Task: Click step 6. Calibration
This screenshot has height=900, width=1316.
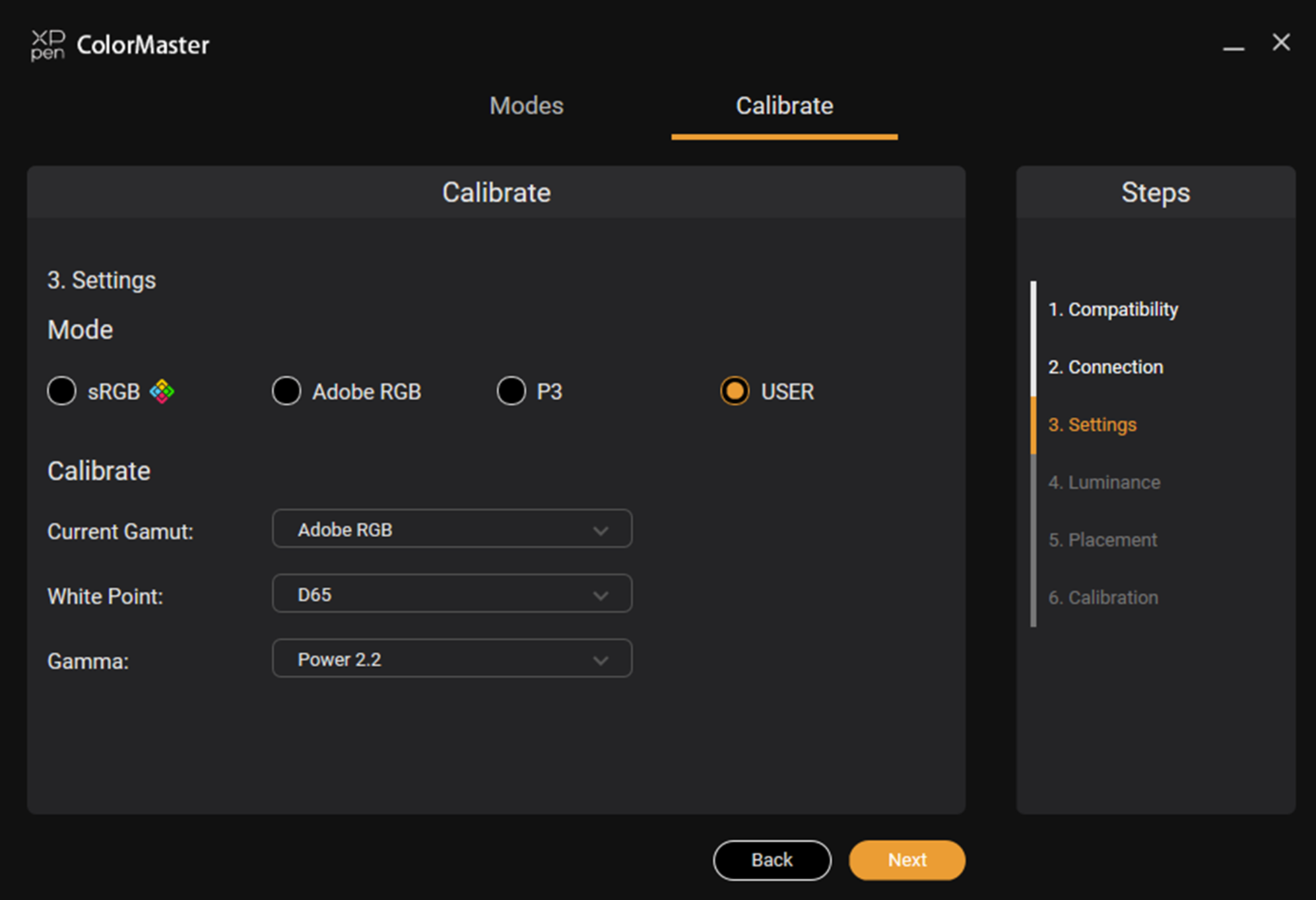Action: (x=1103, y=597)
